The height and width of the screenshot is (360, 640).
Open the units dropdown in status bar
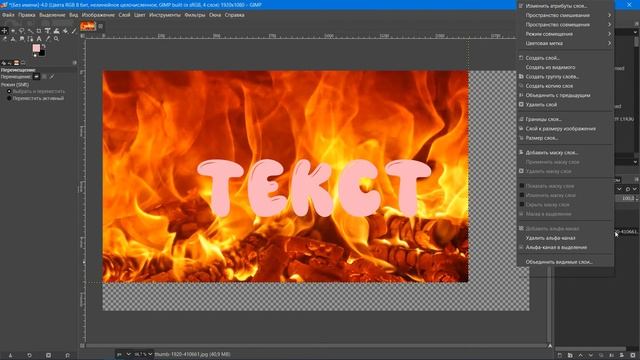pyautogui.click(x=128, y=354)
